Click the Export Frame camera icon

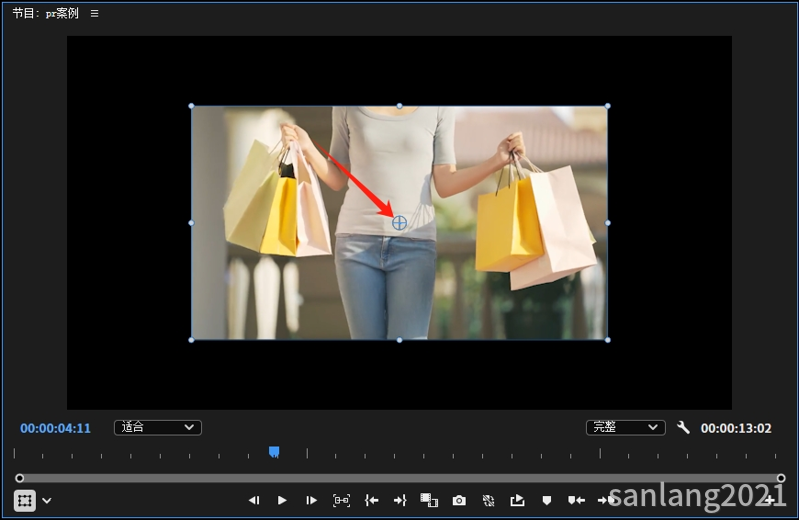tap(459, 500)
